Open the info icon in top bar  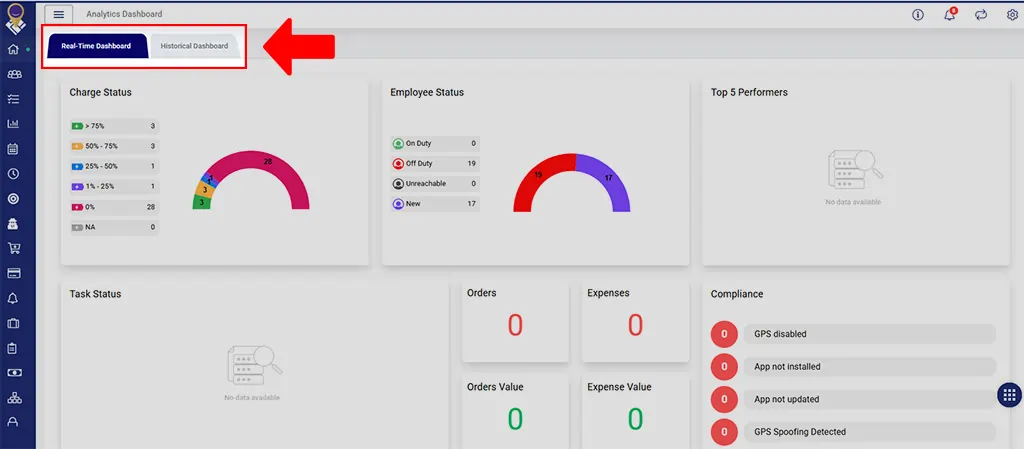tap(918, 14)
